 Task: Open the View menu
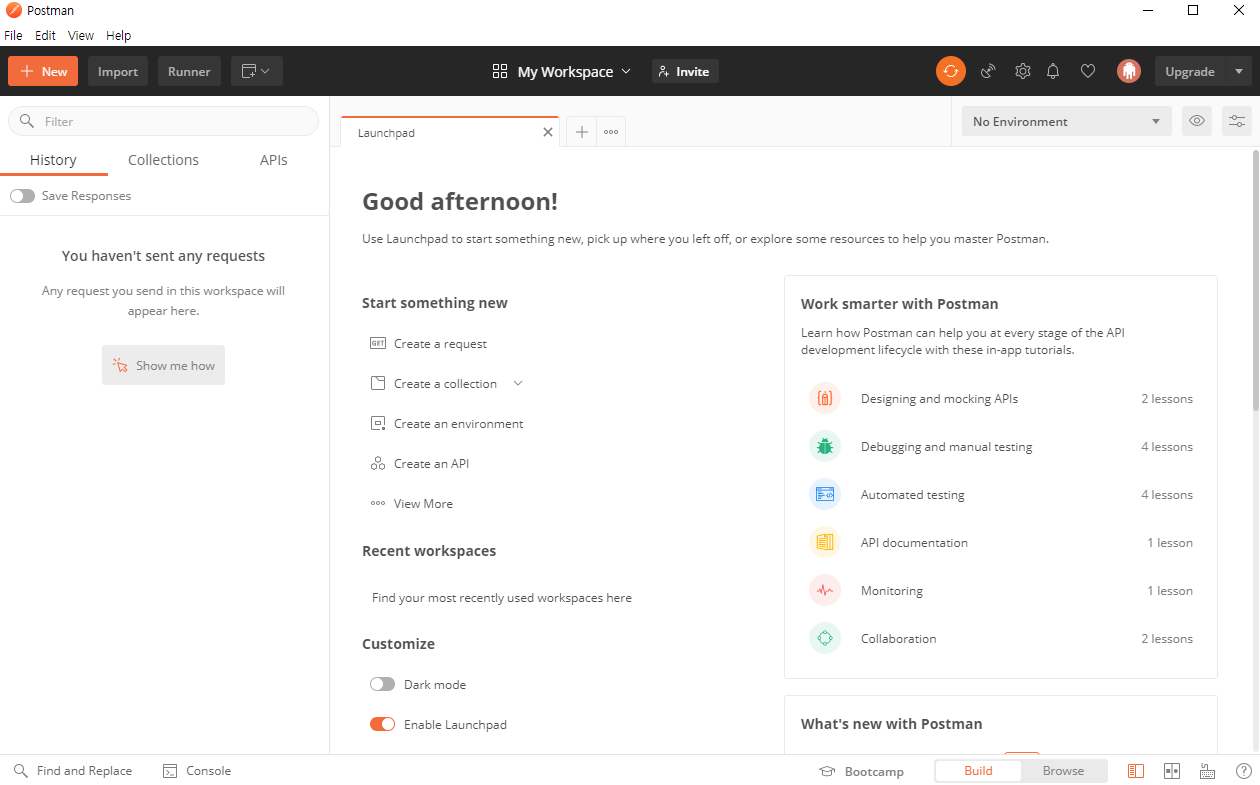[81, 35]
